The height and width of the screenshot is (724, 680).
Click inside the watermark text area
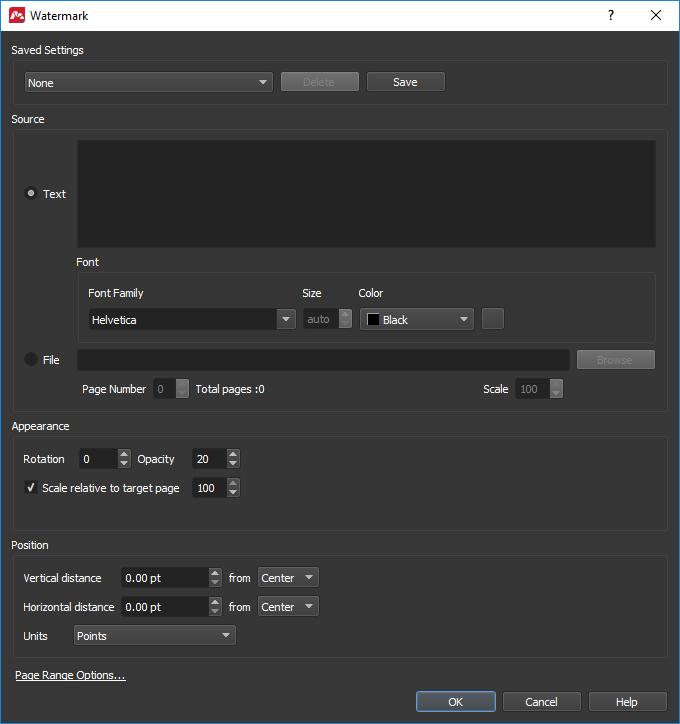[x=366, y=194]
